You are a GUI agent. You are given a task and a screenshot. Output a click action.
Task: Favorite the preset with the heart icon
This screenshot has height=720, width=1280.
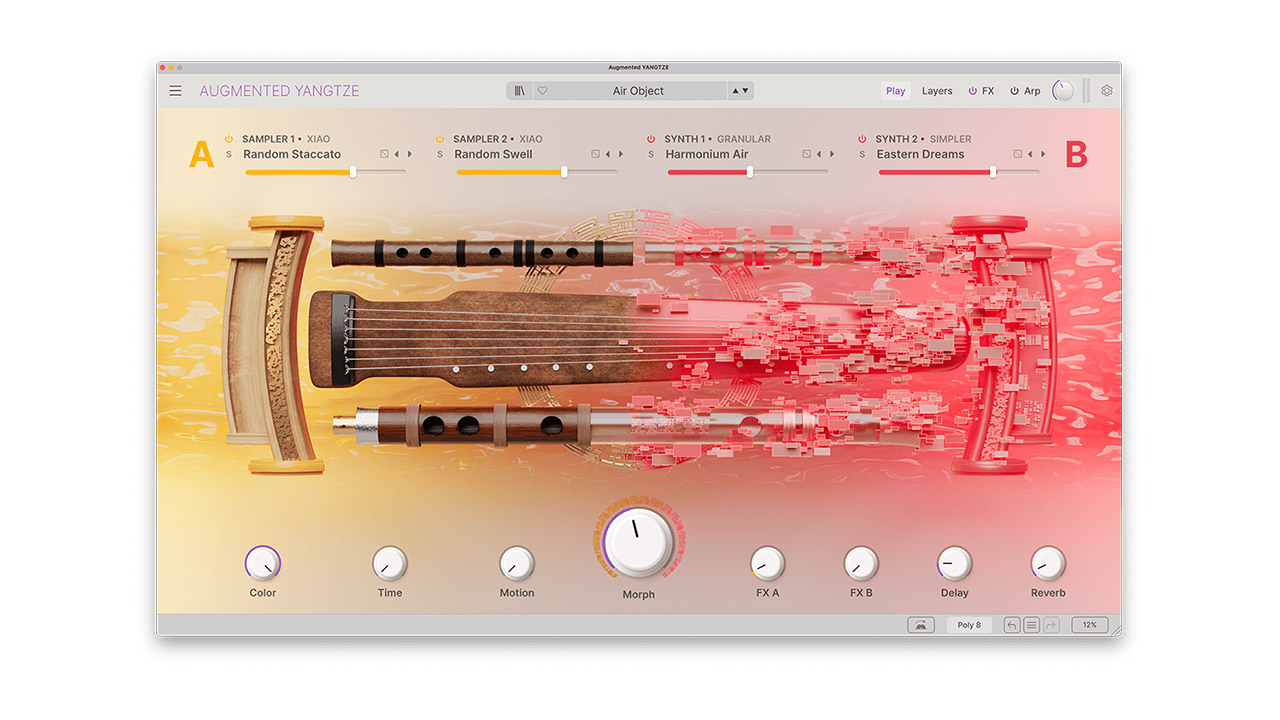[543, 91]
